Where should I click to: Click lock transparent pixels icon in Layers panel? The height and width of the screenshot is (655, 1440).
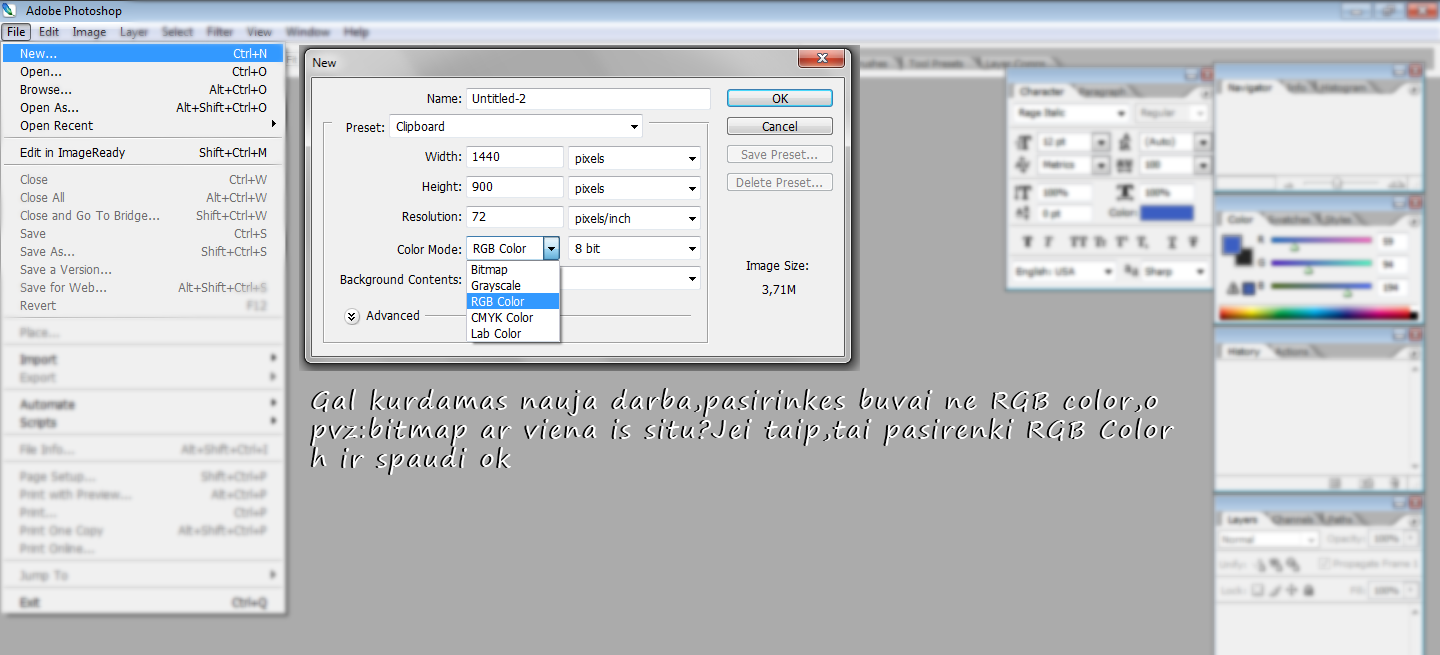[1259, 591]
